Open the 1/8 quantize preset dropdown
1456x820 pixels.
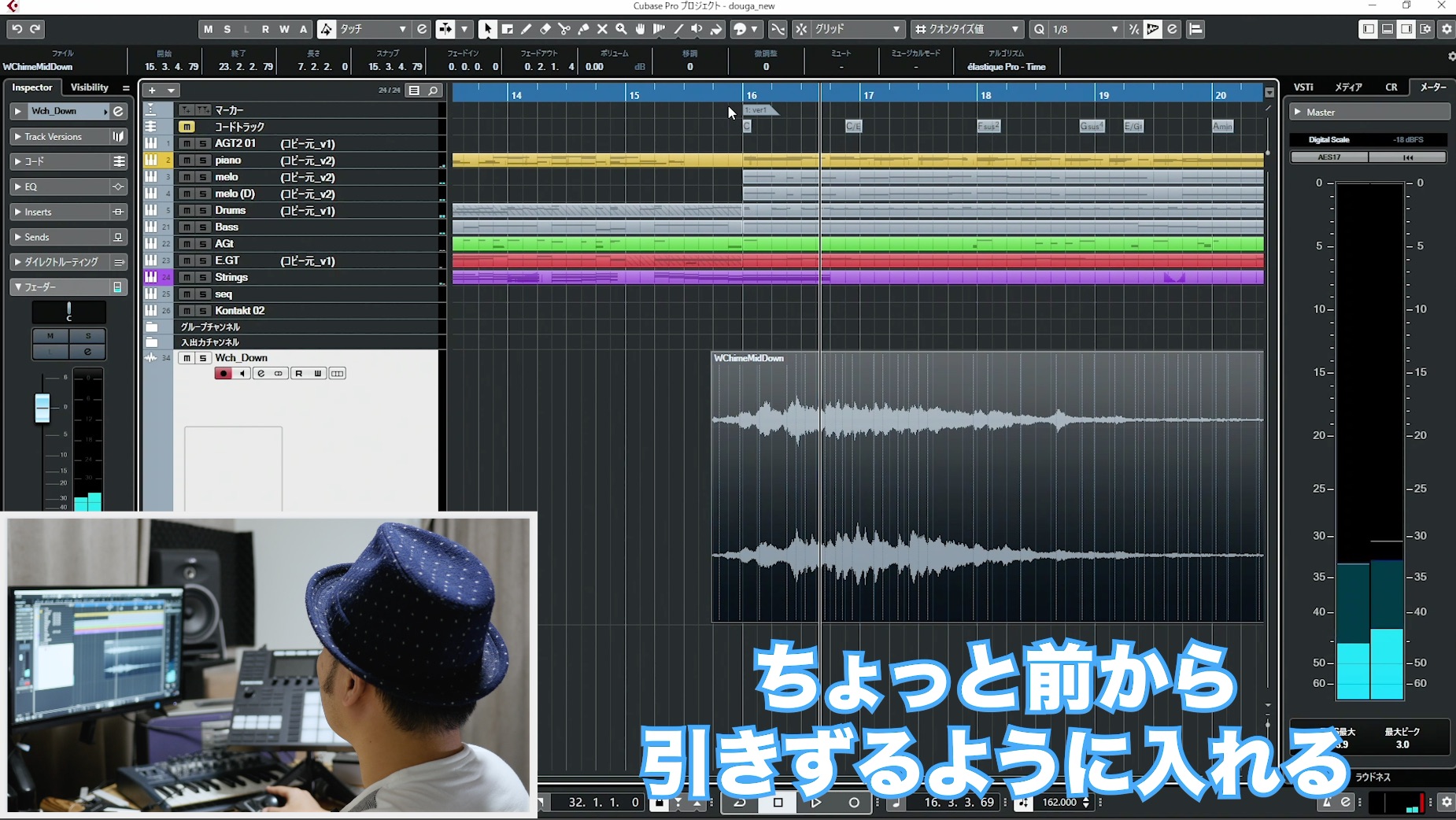click(1085, 29)
